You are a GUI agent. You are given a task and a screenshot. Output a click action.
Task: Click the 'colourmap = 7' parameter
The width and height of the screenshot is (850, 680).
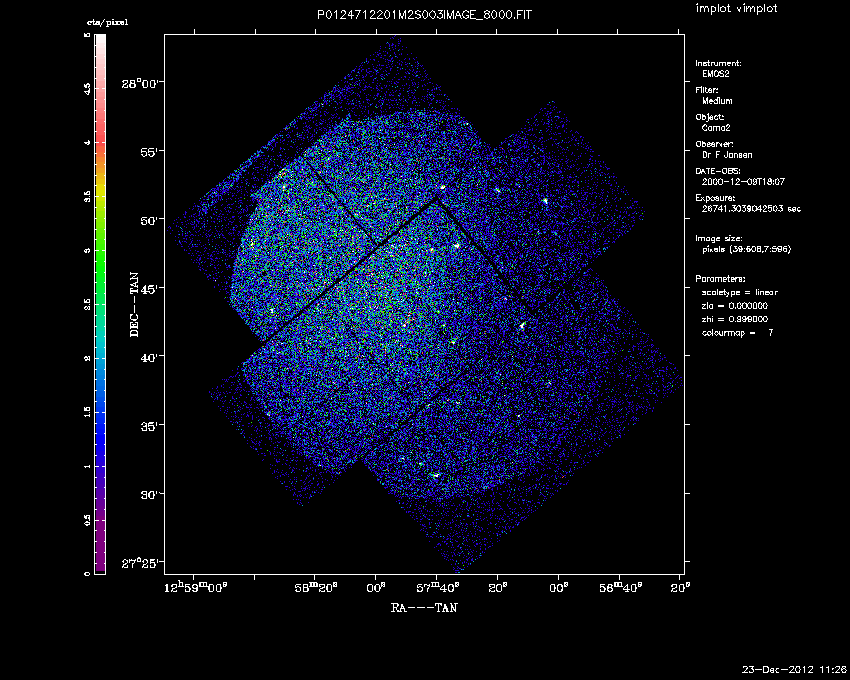(737, 333)
